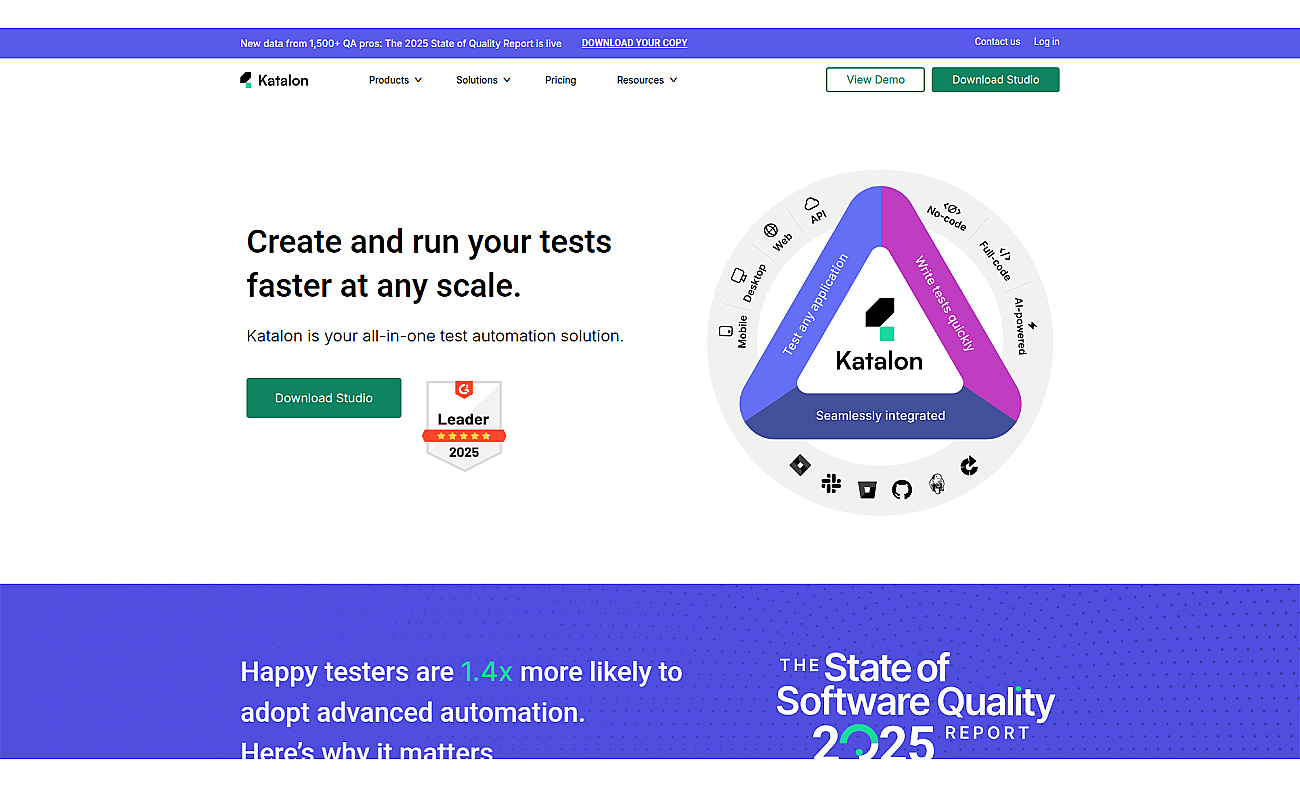1300x788 pixels.
Task: Click the circular arrow icon on the wheel
Action: [x=969, y=465]
